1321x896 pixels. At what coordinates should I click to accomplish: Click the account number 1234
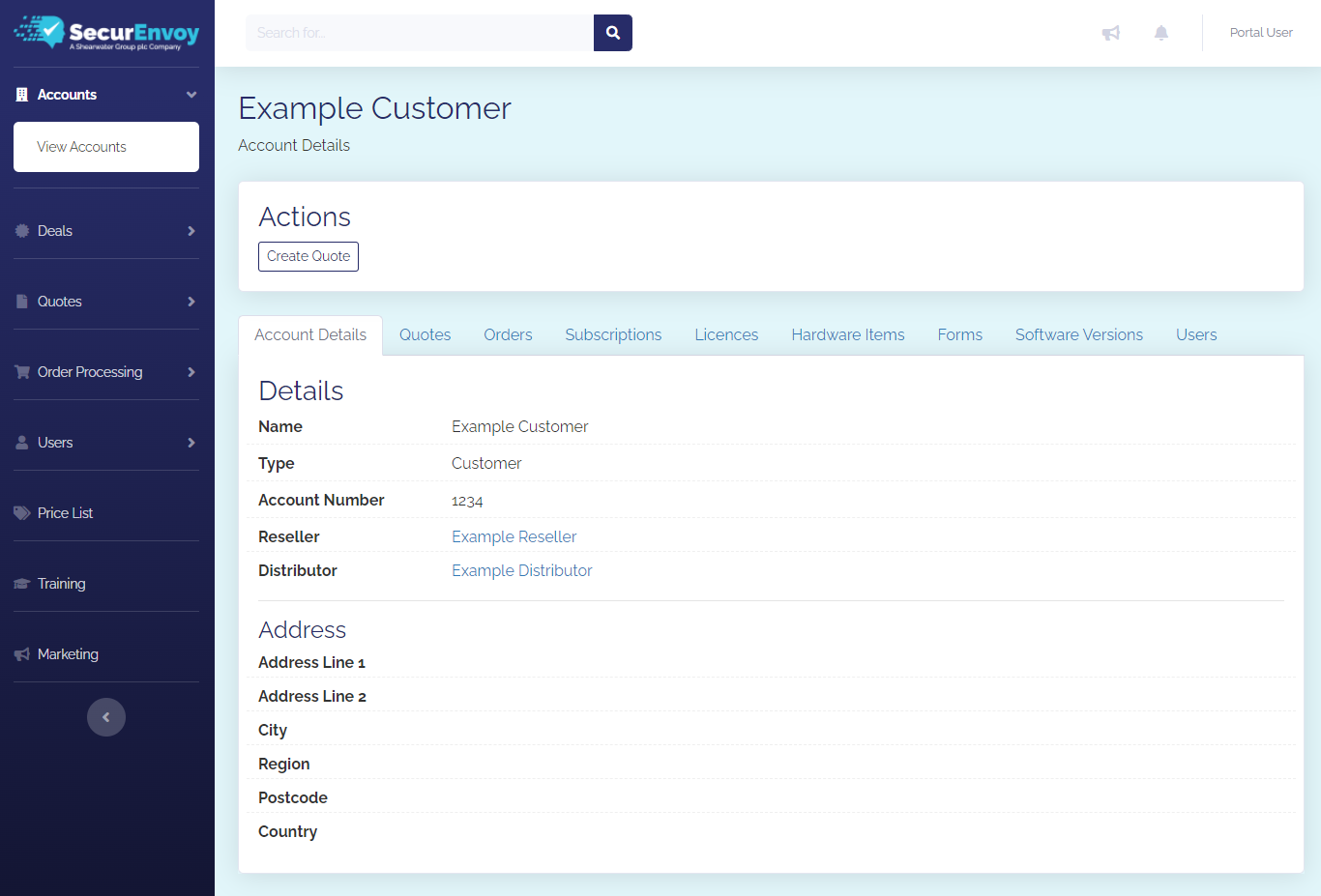click(x=467, y=501)
